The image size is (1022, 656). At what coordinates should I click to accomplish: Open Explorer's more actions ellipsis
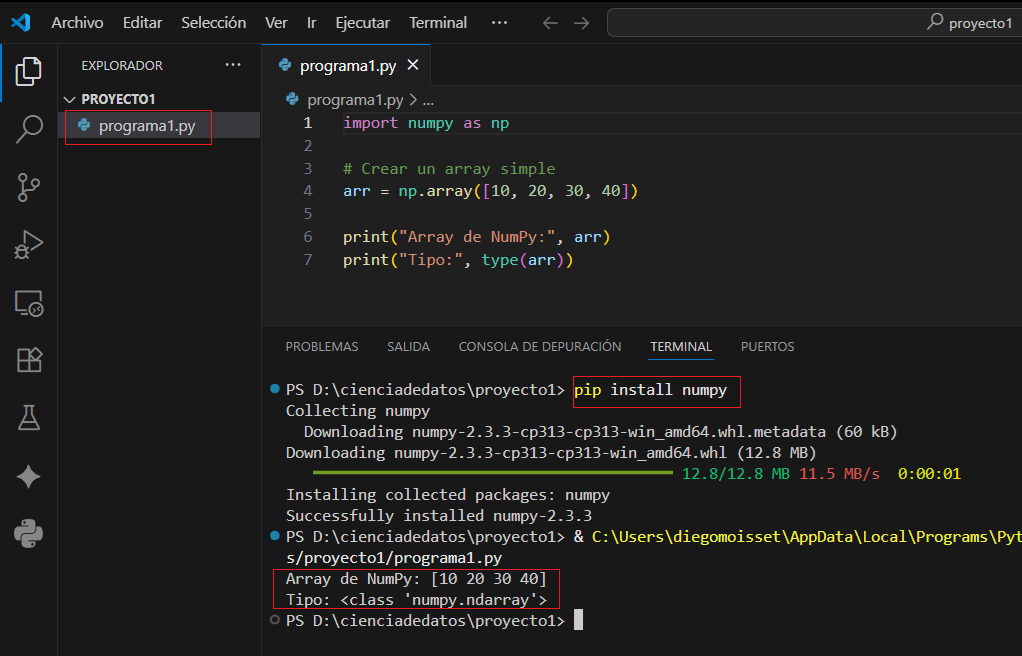[233, 65]
